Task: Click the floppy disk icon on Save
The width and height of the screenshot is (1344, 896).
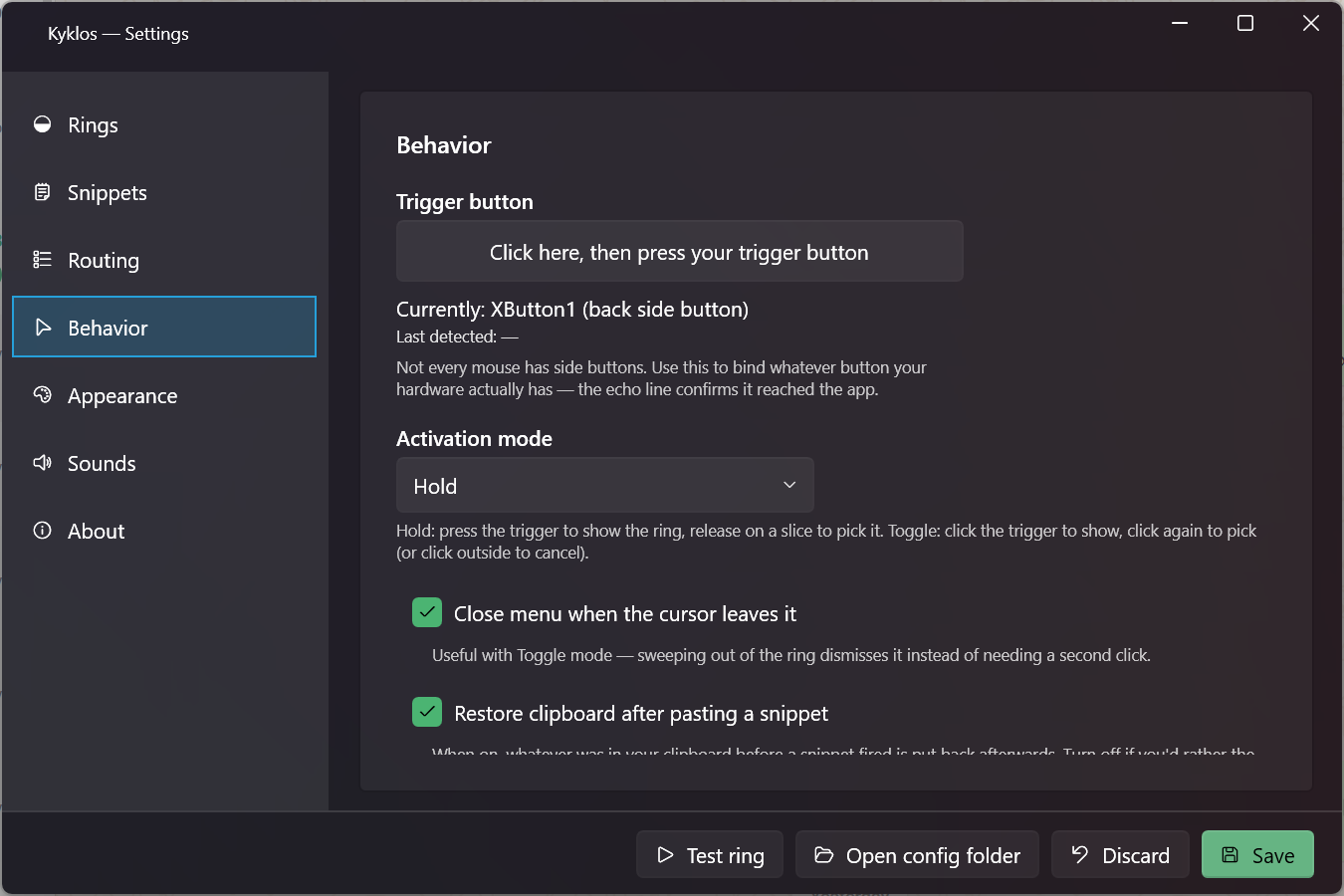Action: click(x=1231, y=855)
